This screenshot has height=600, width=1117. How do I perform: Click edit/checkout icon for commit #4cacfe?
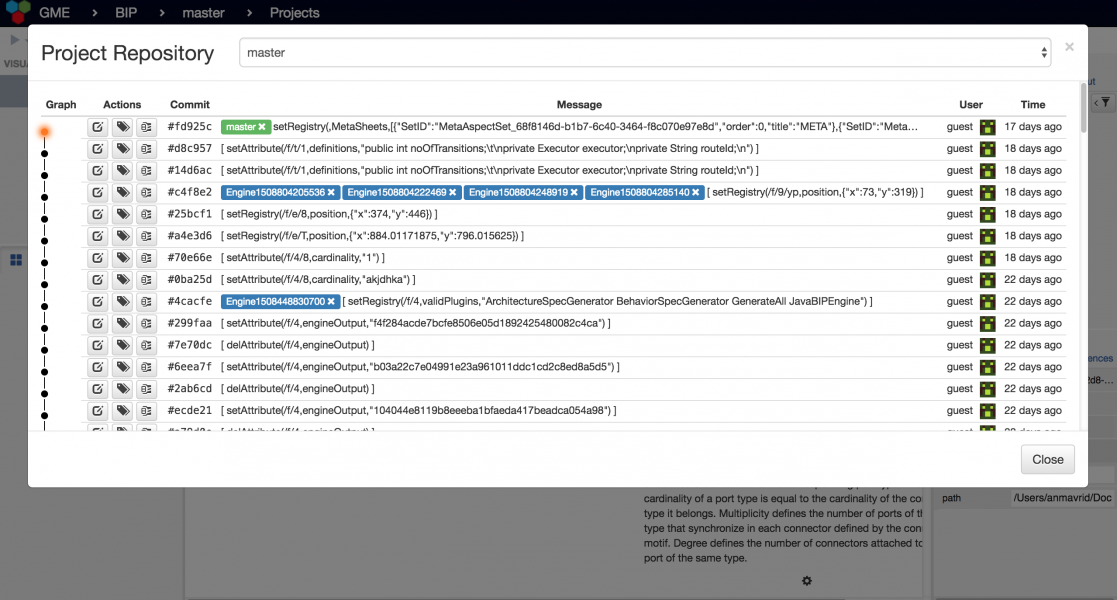[x=97, y=301]
